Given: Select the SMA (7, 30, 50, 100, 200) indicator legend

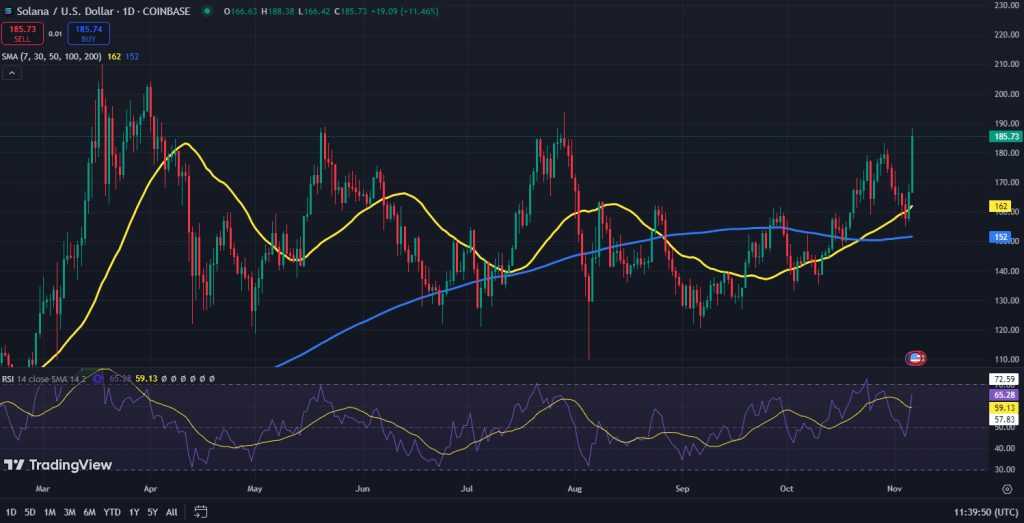Looking at the screenshot, I should tap(52, 57).
